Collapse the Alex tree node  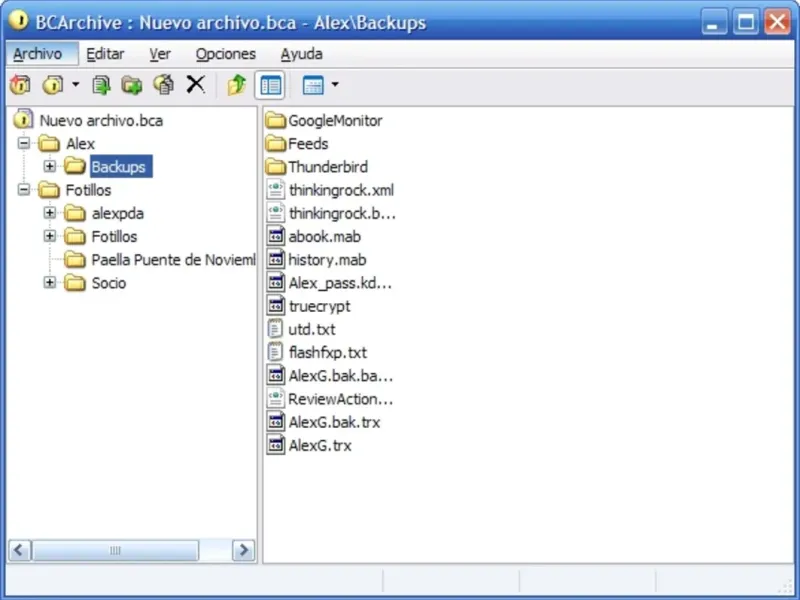(23, 143)
